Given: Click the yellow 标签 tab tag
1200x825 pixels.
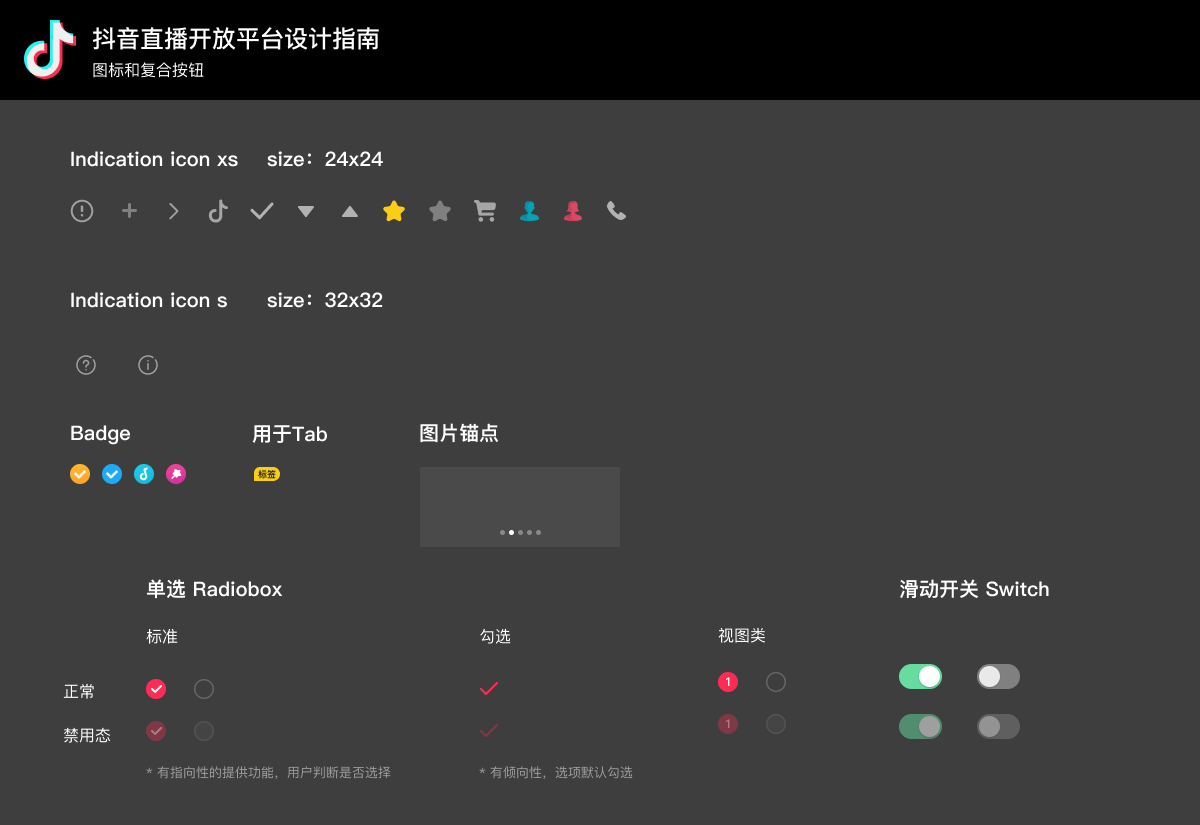Looking at the screenshot, I should pyautogui.click(x=267, y=474).
